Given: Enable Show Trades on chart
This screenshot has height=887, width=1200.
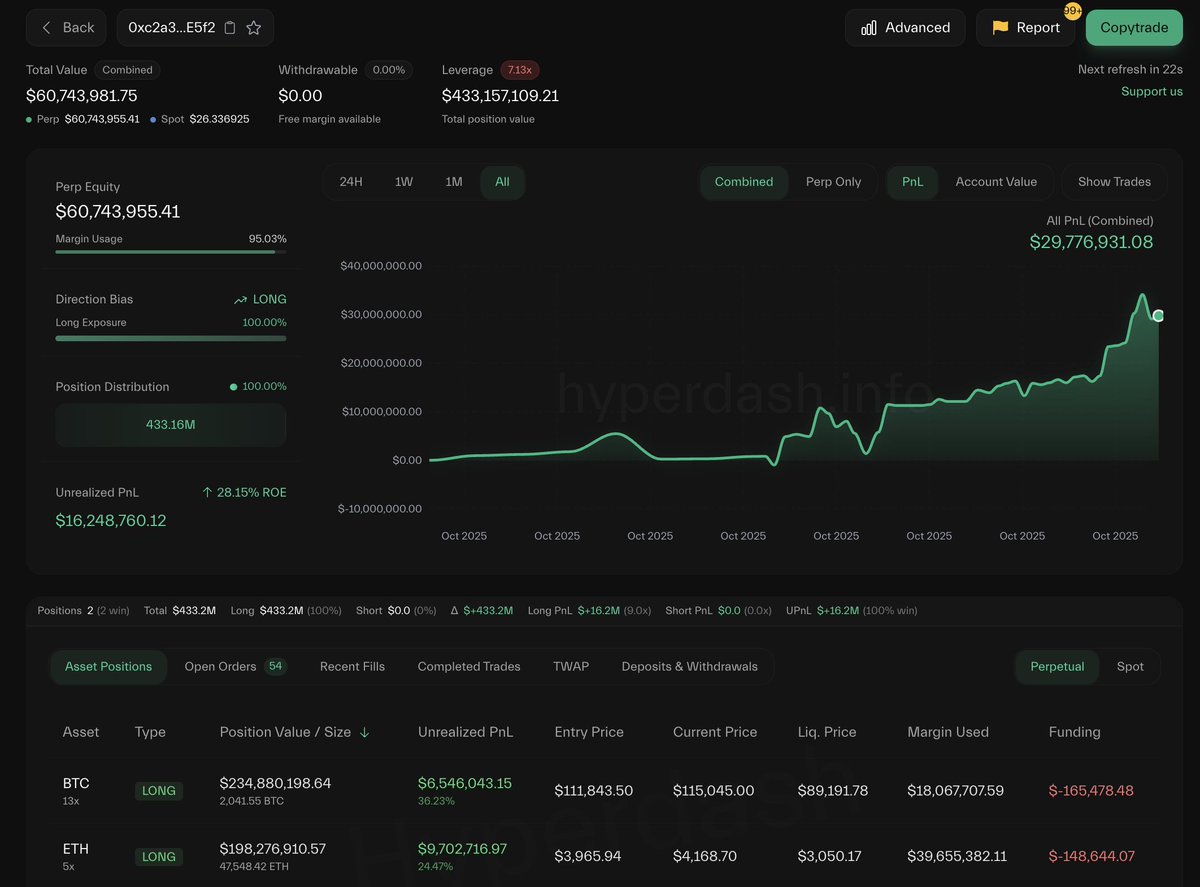Looking at the screenshot, I should point(1114,182).
